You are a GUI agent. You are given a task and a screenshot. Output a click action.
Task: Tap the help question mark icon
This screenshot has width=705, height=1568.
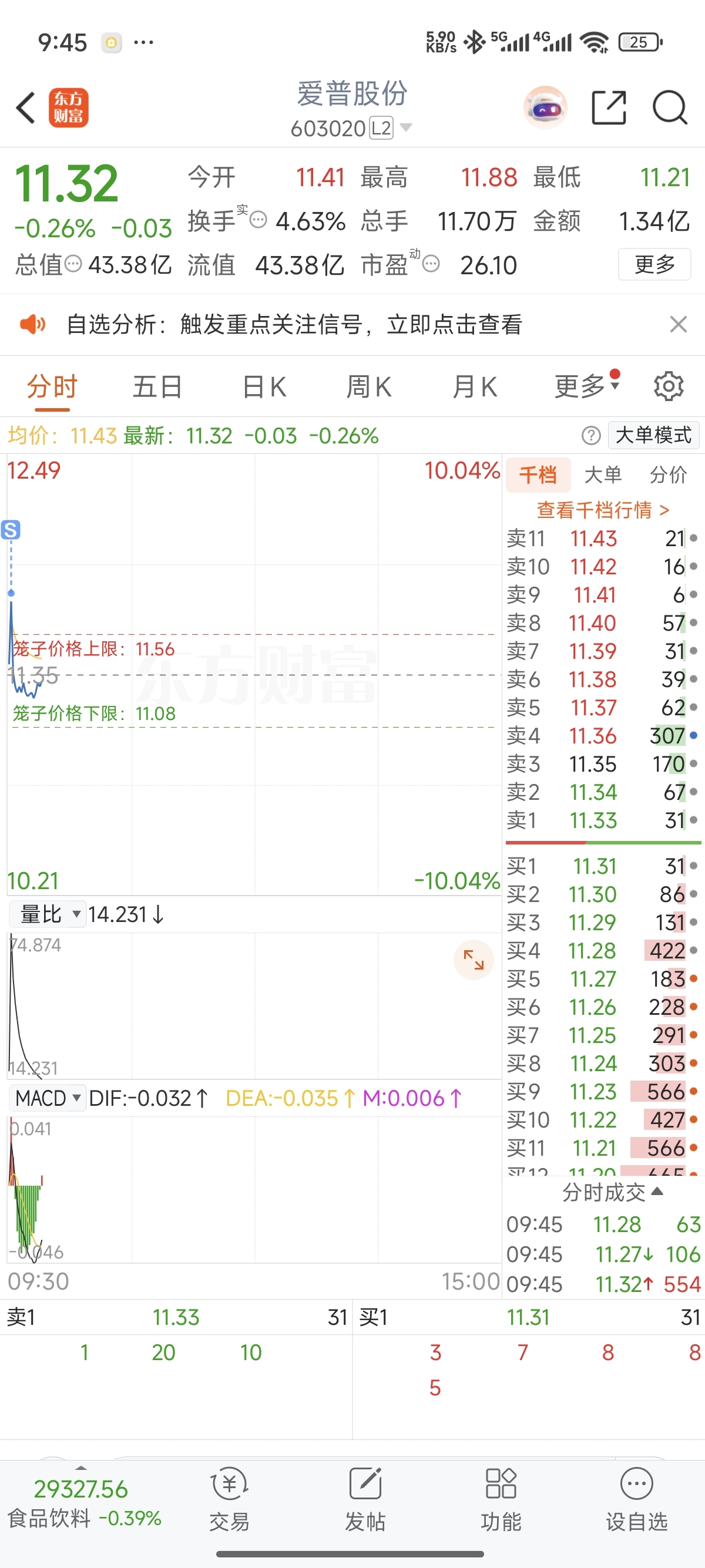coord(590,435)
